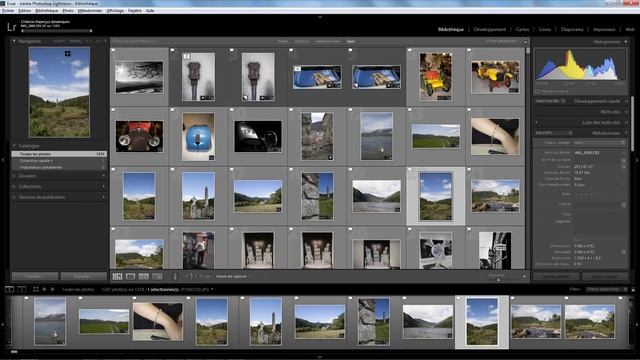The image size is (640, 360).
Task: Select the spray can painter tool
Action: [x=175, y=277]
